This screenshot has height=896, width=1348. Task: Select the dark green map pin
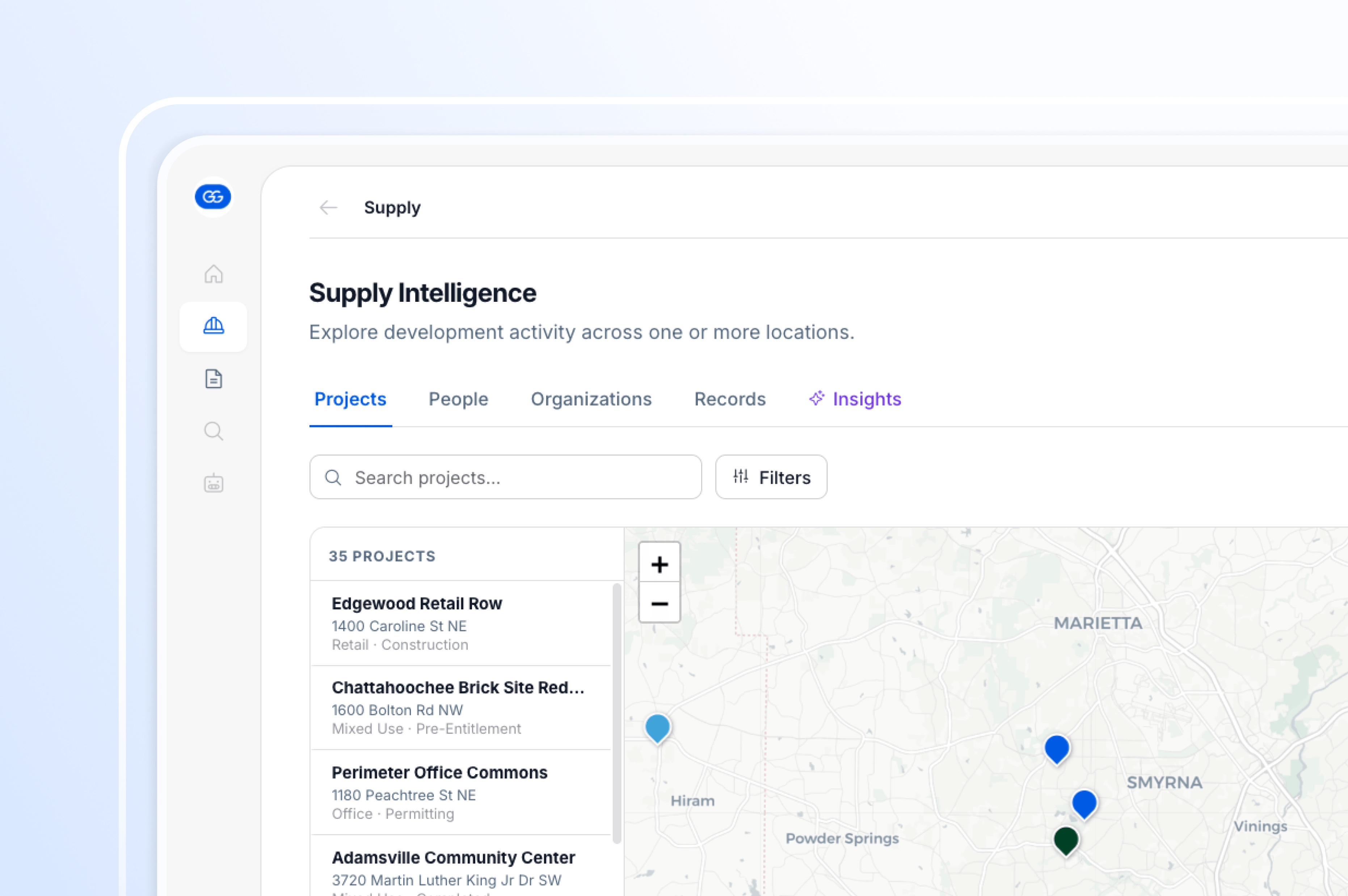(1066, 841)
